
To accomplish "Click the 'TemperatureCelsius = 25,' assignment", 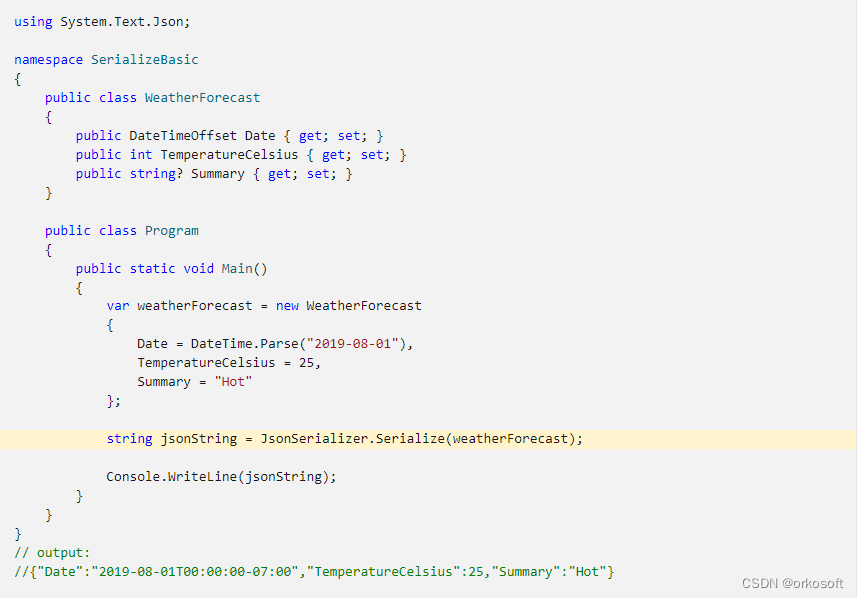I will [229, 363].
